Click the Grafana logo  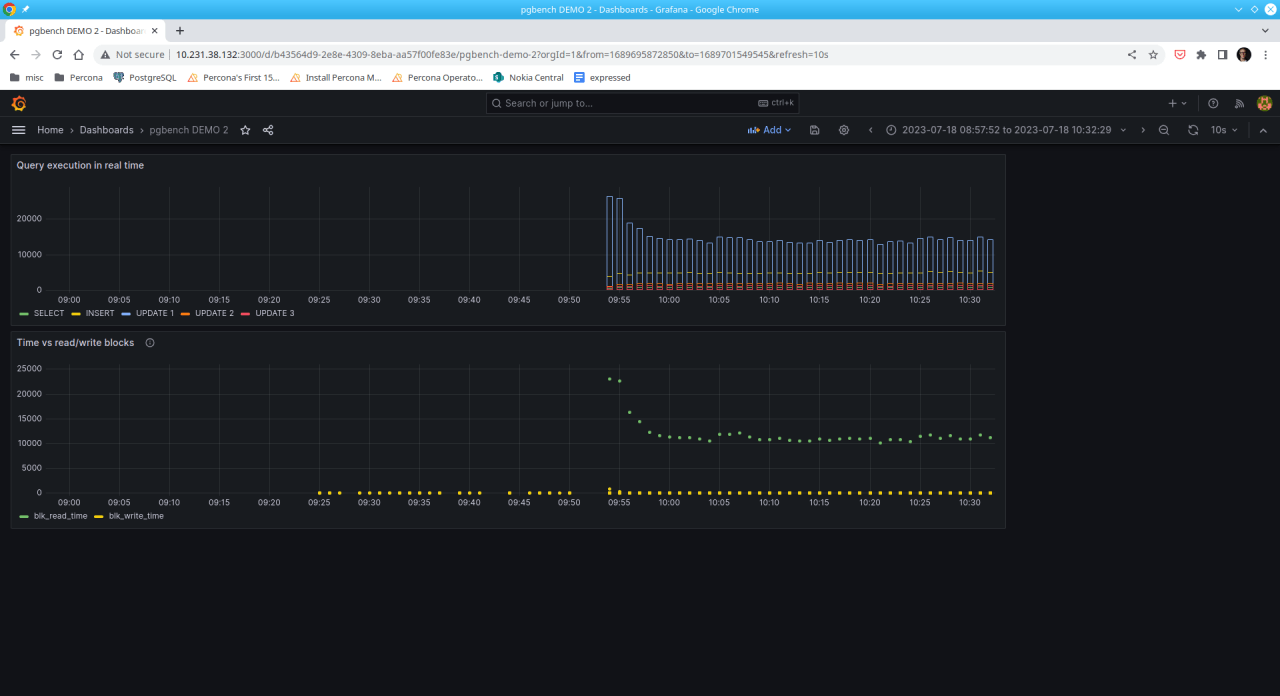[18, 103]
